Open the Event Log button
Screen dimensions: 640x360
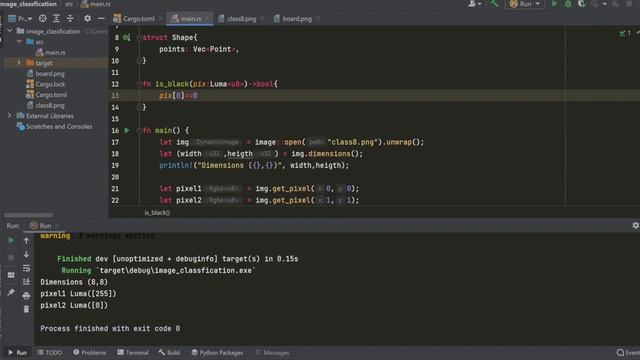click(628, 352)
